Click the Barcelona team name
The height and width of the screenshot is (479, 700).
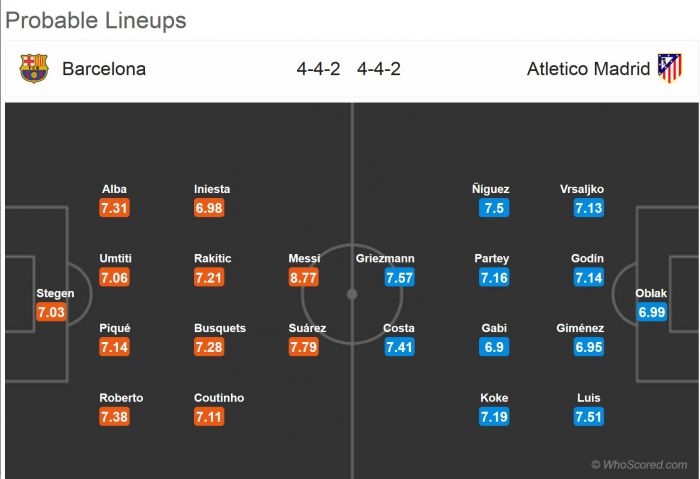pyautogui.click(x=104, y=69)
